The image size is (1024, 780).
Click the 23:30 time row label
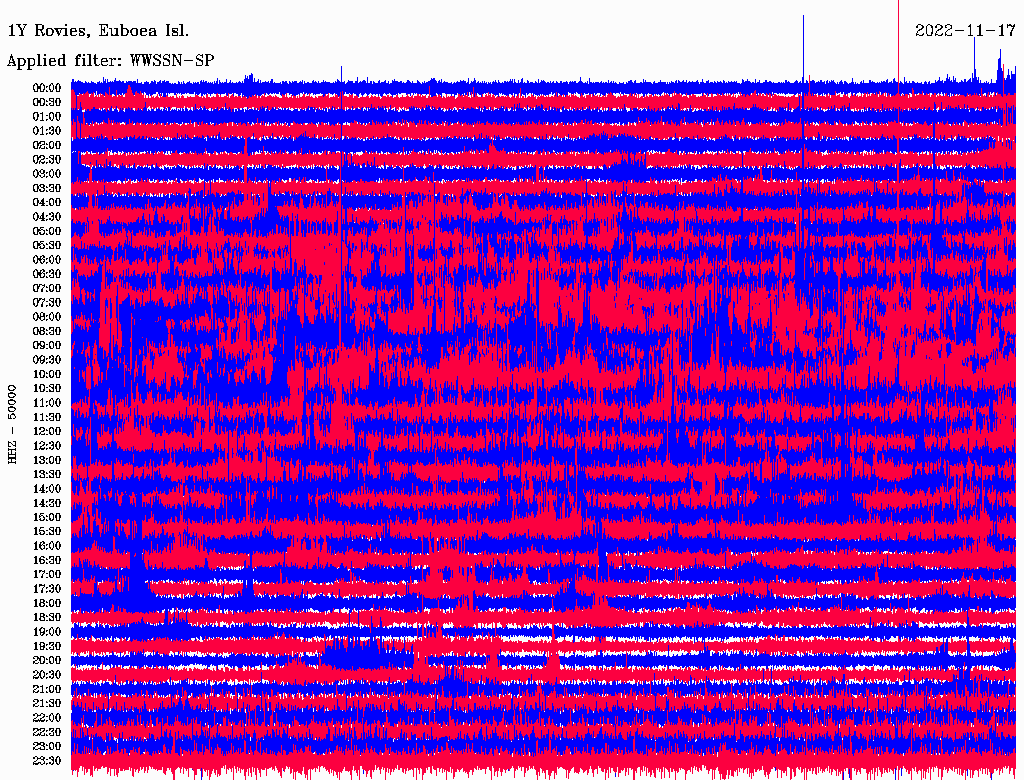47,760
